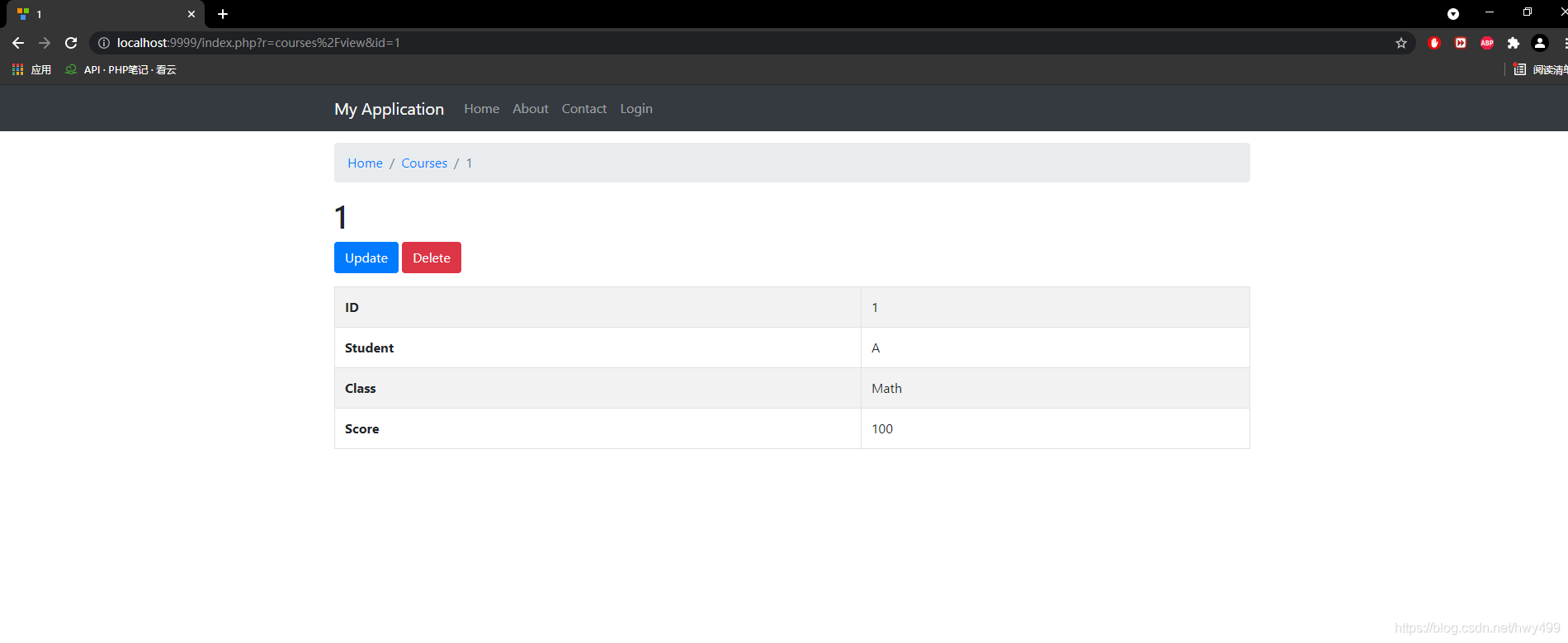Image resolution: width=1568 pixels, height=643 pixels.
Task: Open the Contact navbar item
Action: 584,109
